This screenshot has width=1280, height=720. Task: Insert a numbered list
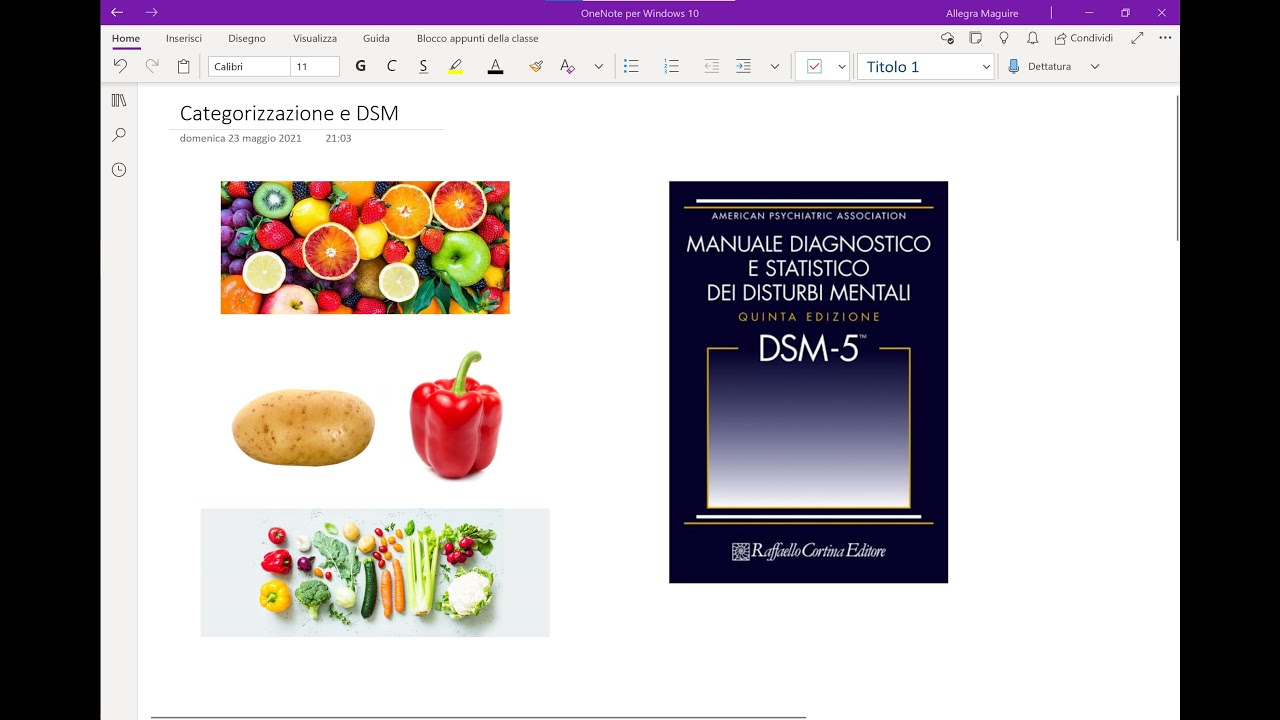click(x=671, y=66)
